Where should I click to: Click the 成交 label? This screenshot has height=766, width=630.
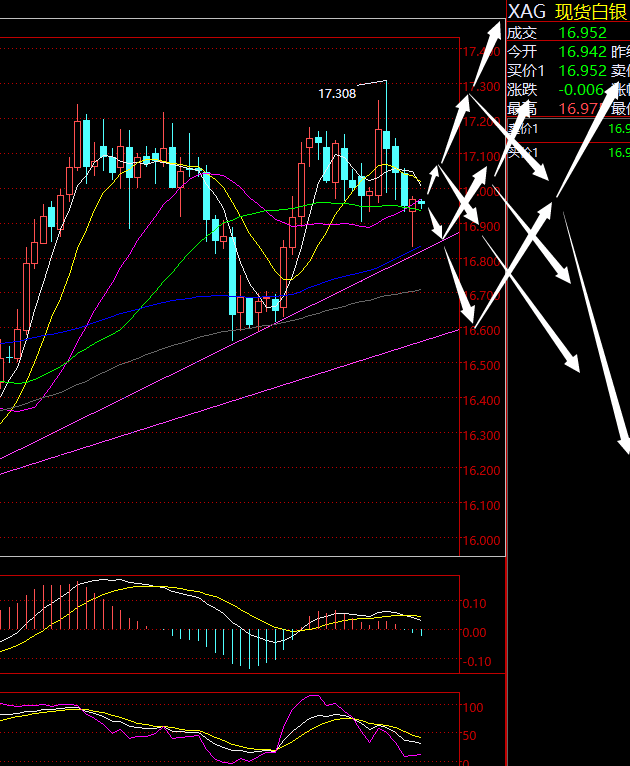[x=522, y=33]
